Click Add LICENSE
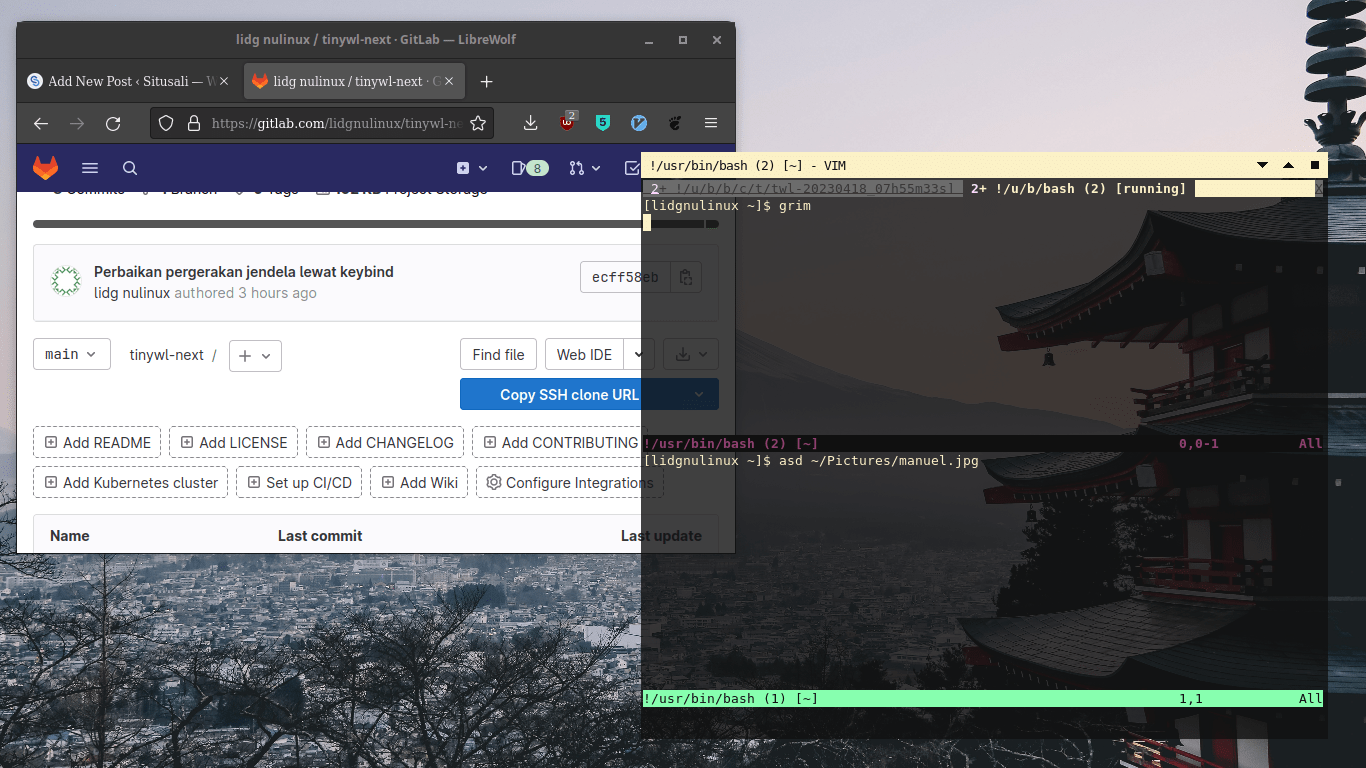The width and height of the screenshot is (1366, 768). [x=233, y=442]
